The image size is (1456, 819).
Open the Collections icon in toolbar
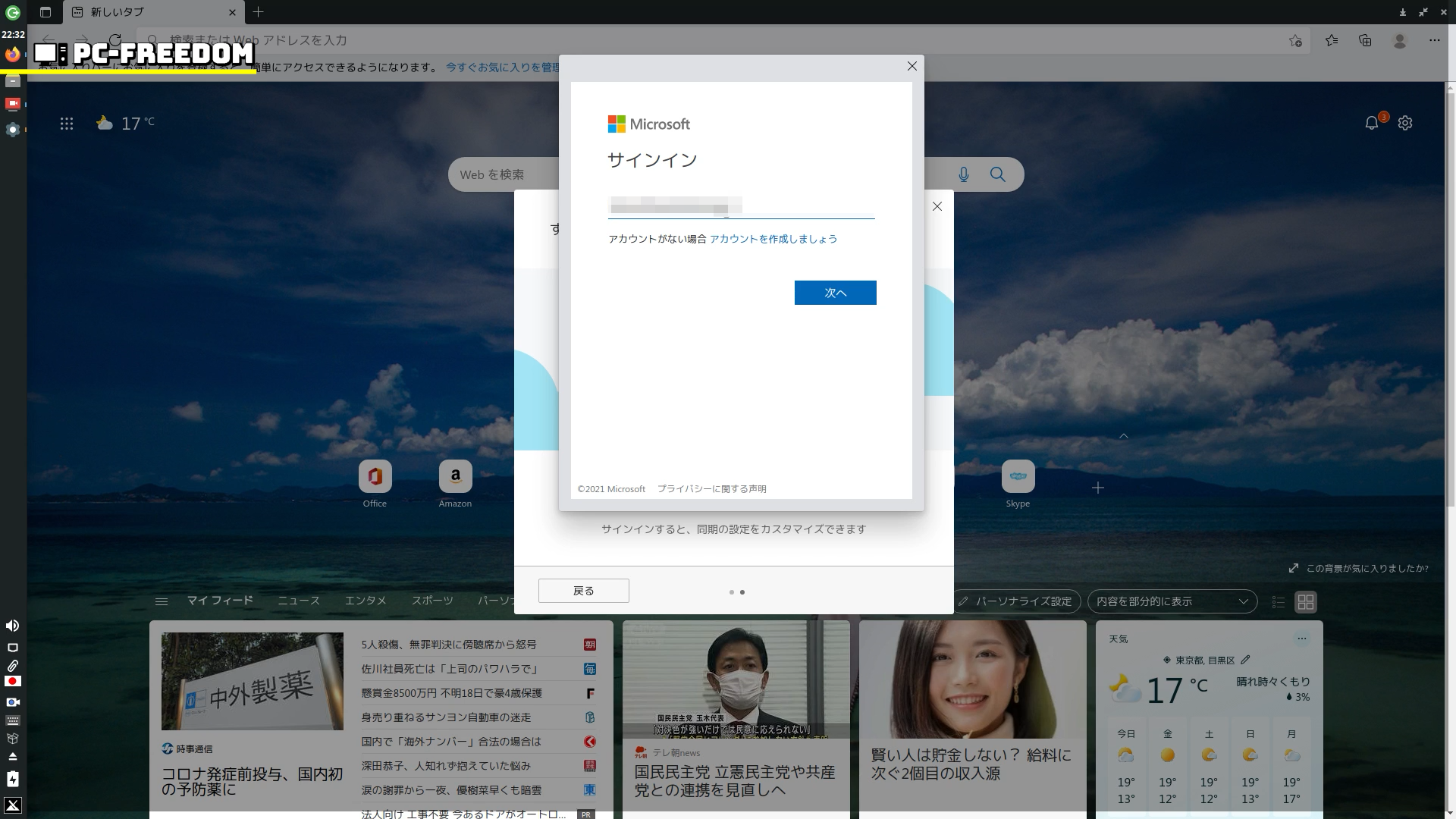coord(1365,40)
